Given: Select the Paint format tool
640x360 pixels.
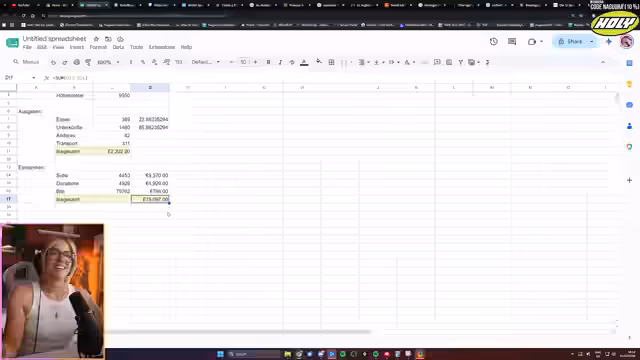Looking at the screenshot, I should point(88,62).
